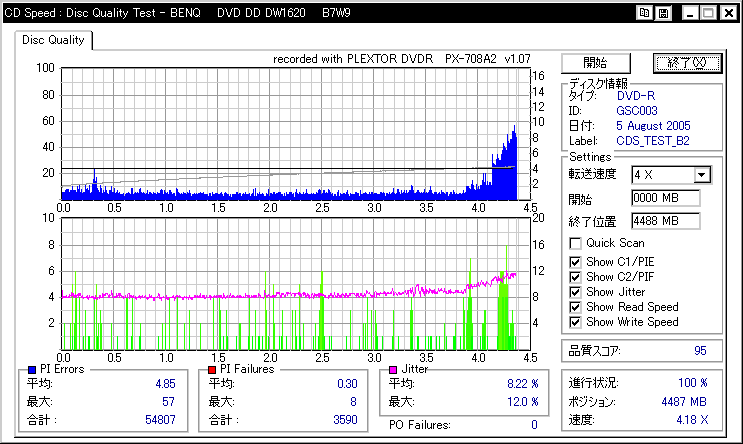Open the 転送速度 4 X speed dropdown

(702, 175)
